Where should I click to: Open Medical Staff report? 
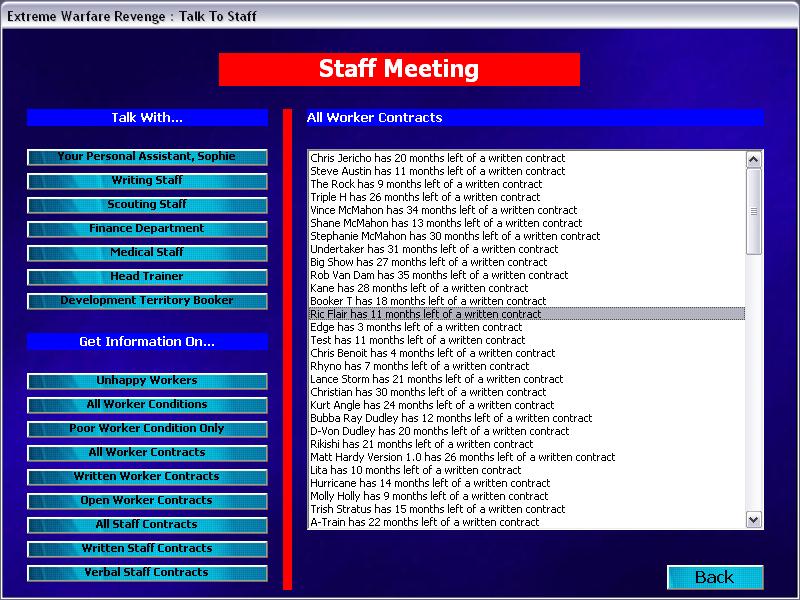(147, 253)
